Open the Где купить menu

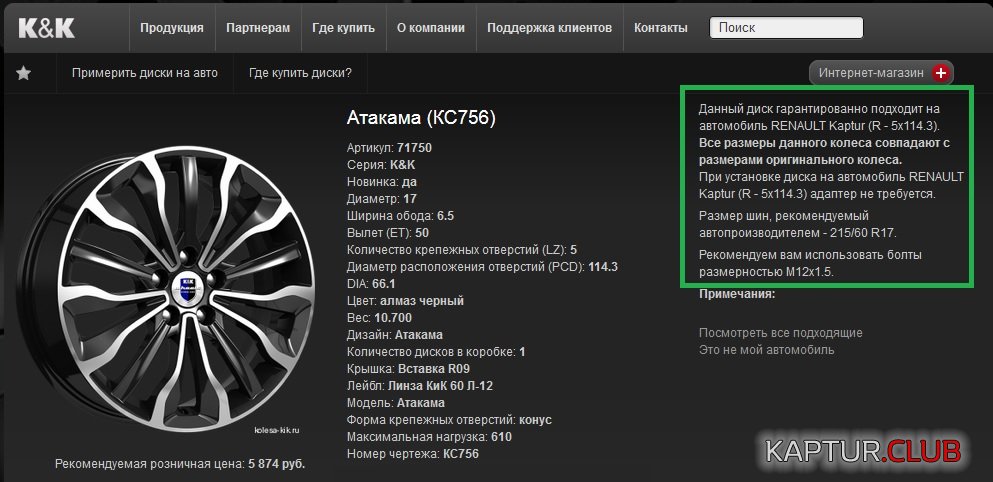tap(343, 28)
